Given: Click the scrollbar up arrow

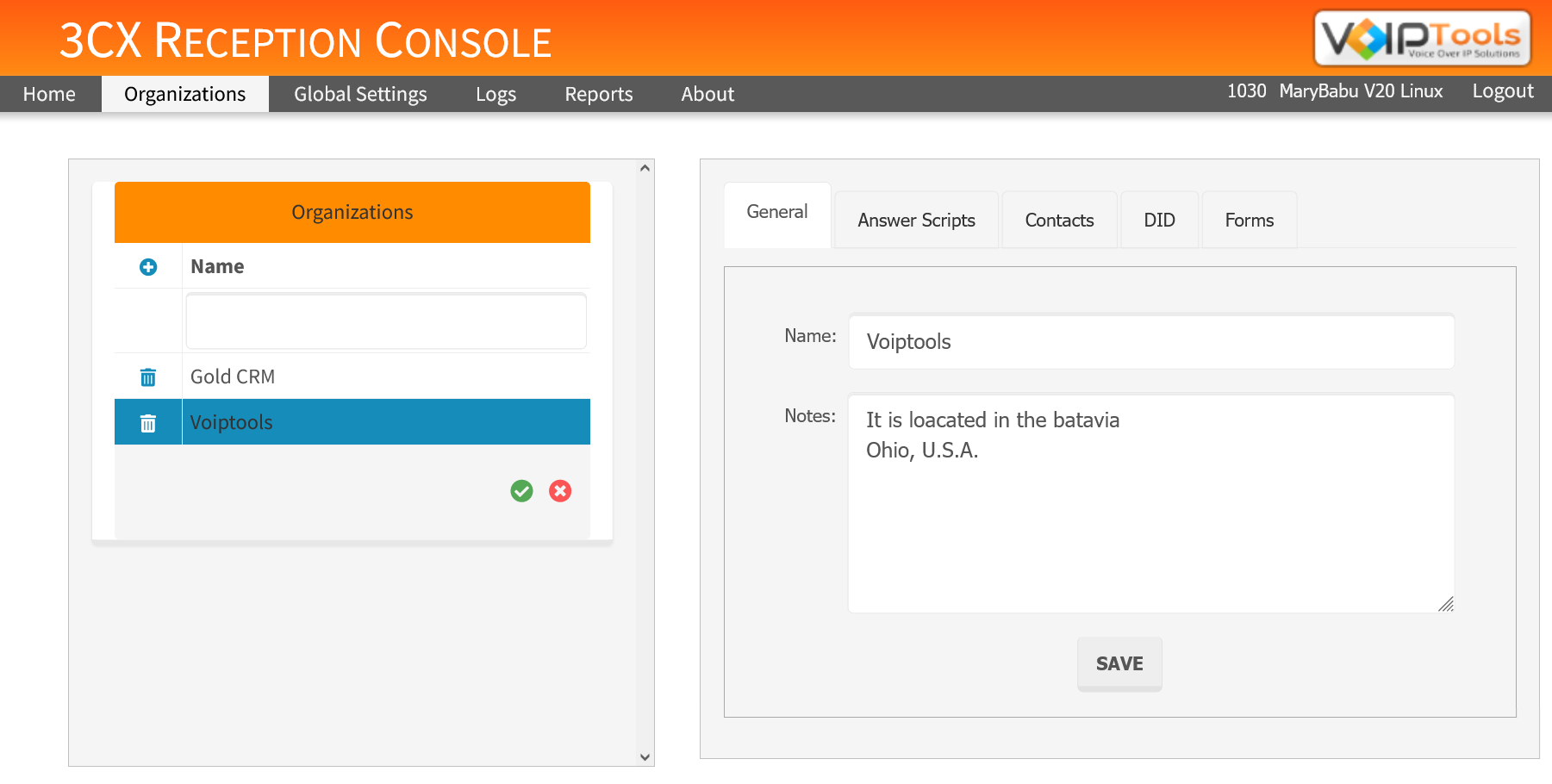Looking at the screenshot, I should coord(644,169).
